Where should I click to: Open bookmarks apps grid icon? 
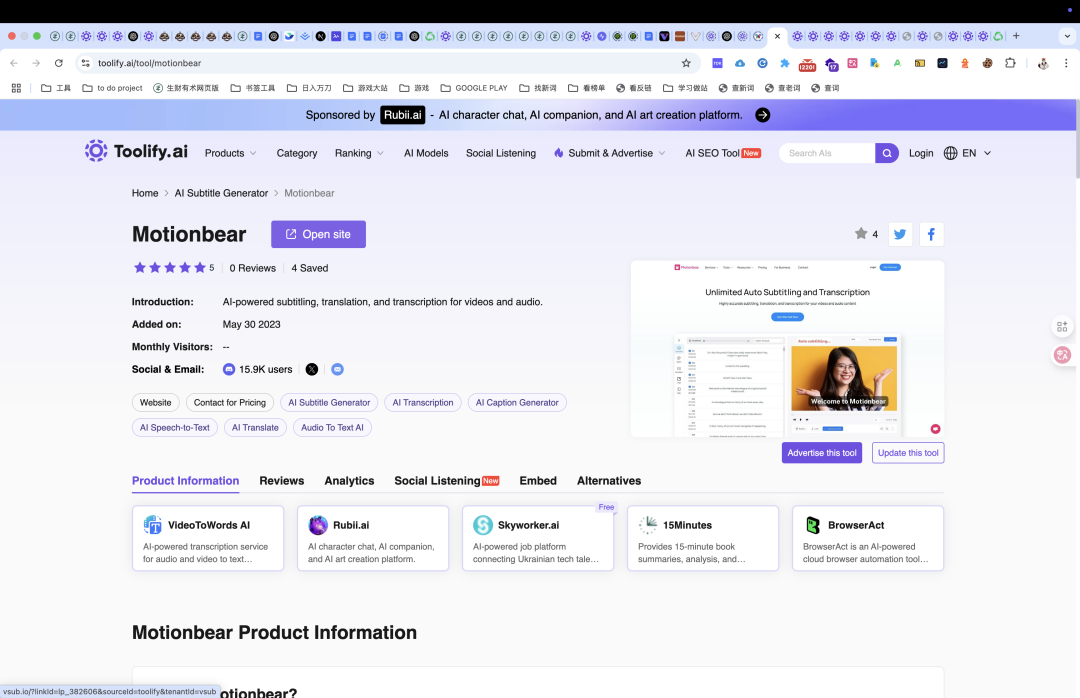tap(17, 88)
